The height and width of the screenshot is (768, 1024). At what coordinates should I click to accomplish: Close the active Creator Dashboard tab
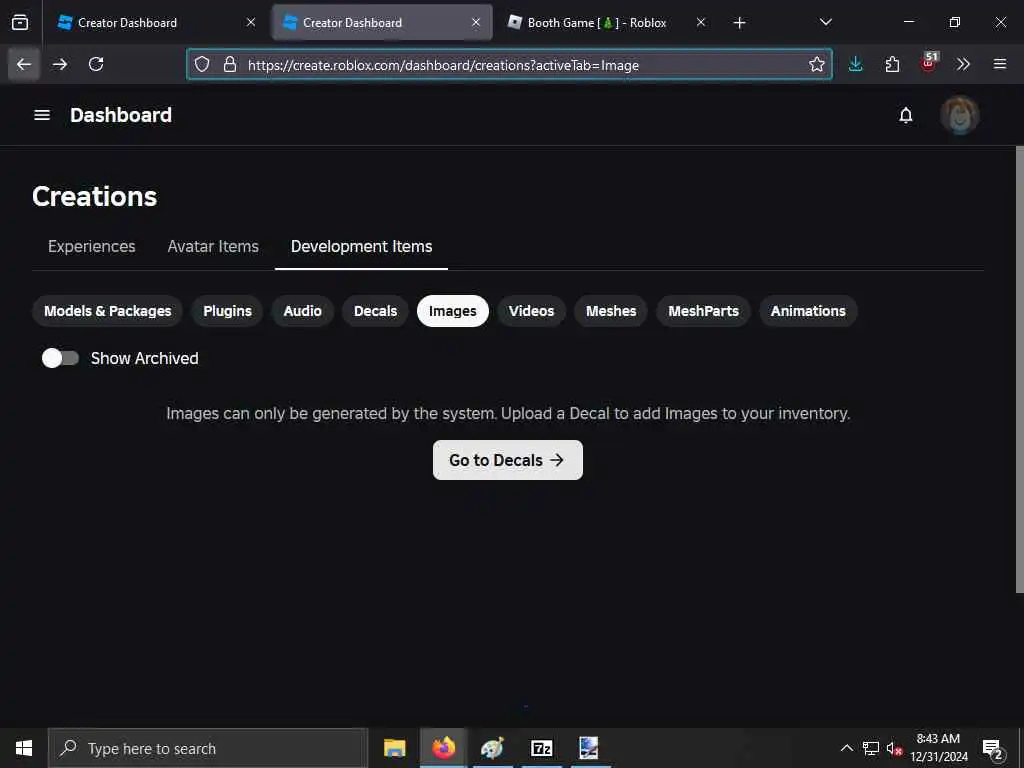(x=476, y=22)
